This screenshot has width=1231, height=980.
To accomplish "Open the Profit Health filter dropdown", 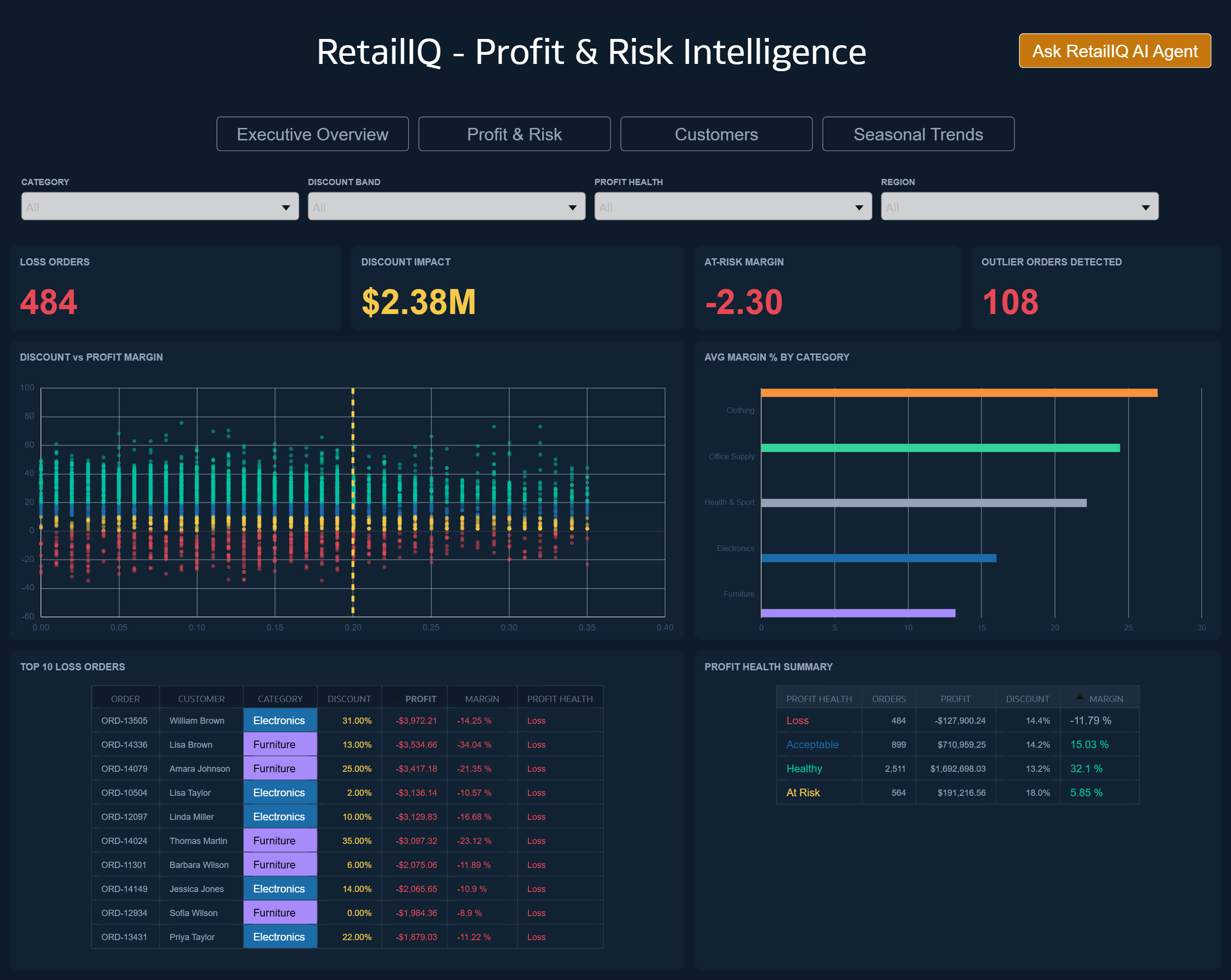I will click(x=732, y=206).
